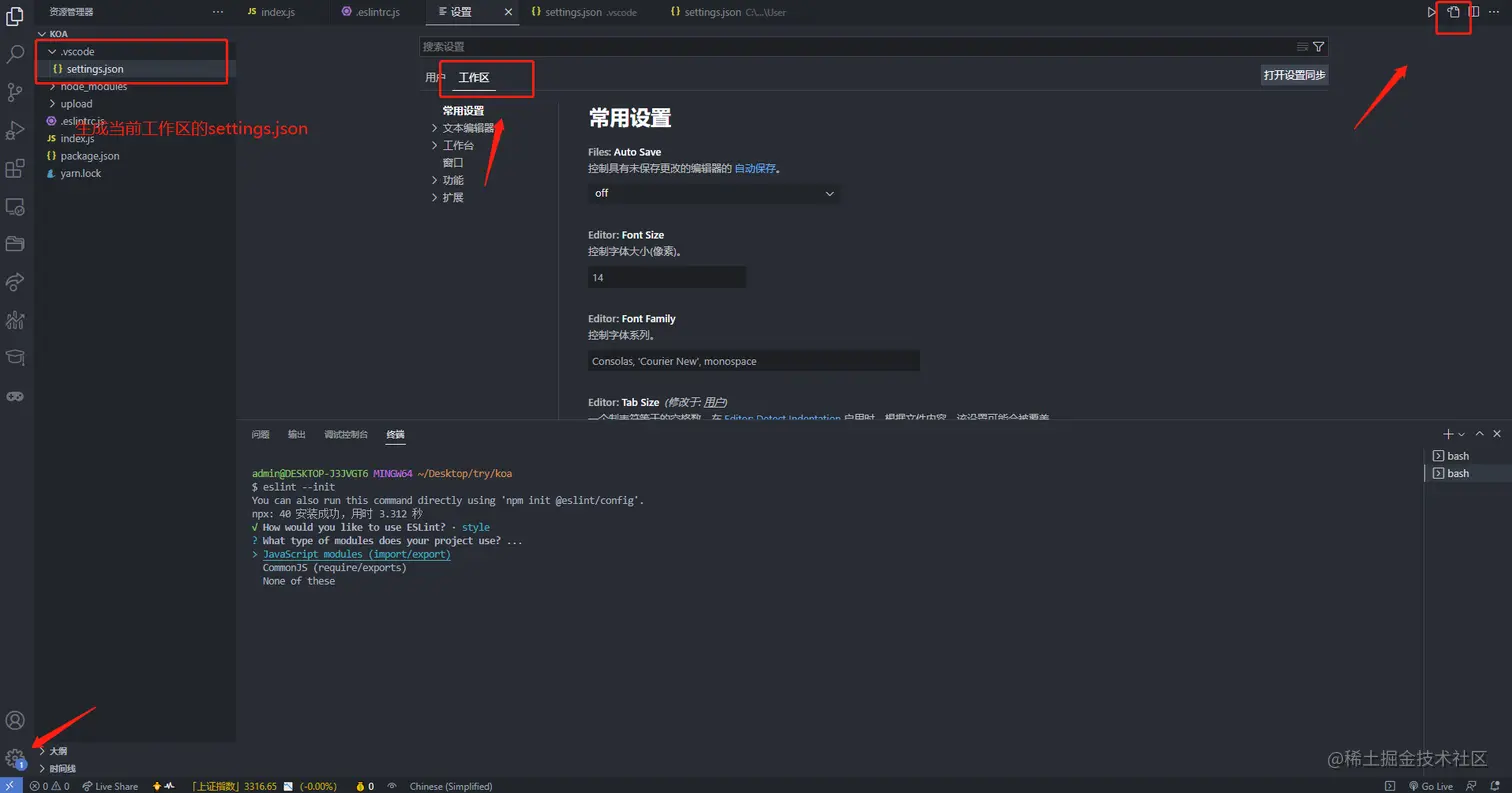This screenshot has width=1512, height=793.
Task: Click the notifications bell in status bar
Action: [1494, 786]
